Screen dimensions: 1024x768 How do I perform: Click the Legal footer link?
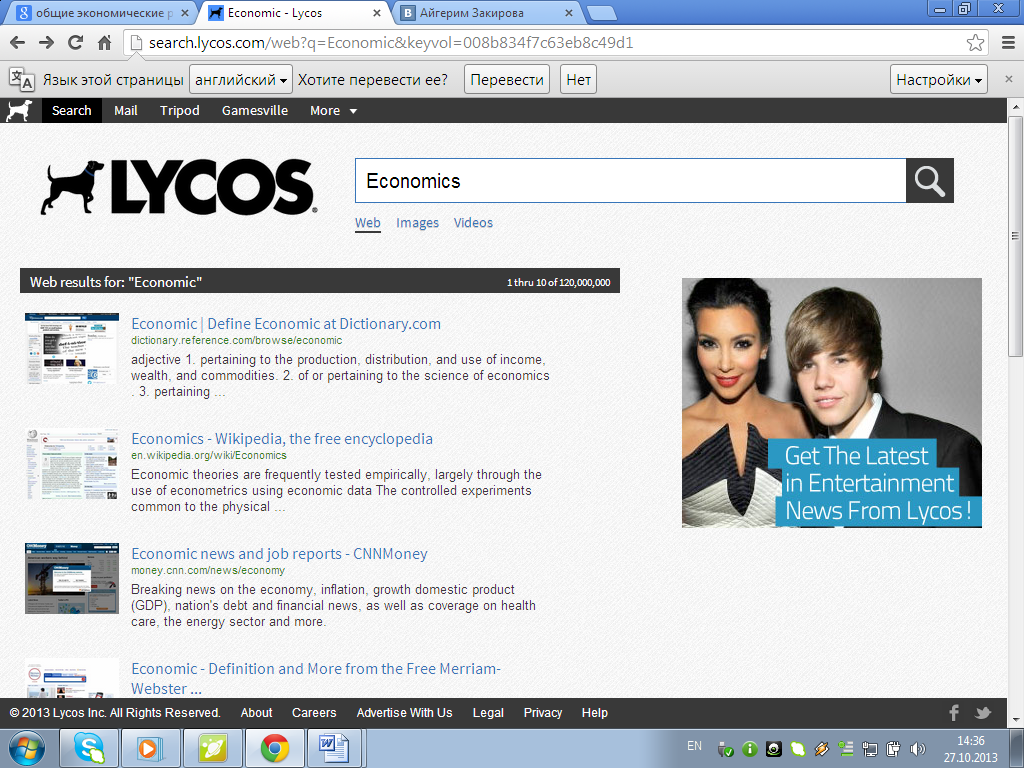pos(488,712)
